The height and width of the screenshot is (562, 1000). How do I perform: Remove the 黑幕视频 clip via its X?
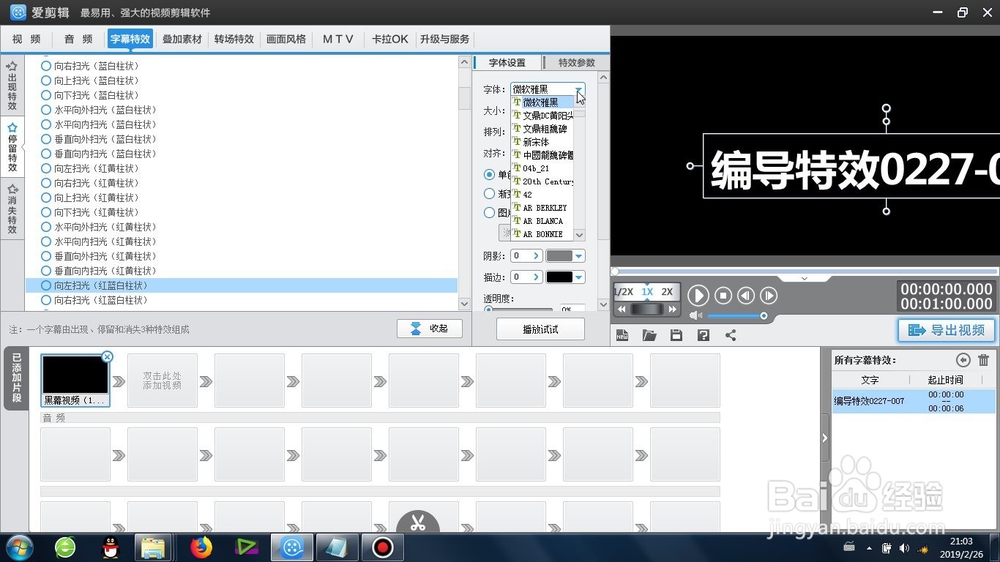coord(107,357)
